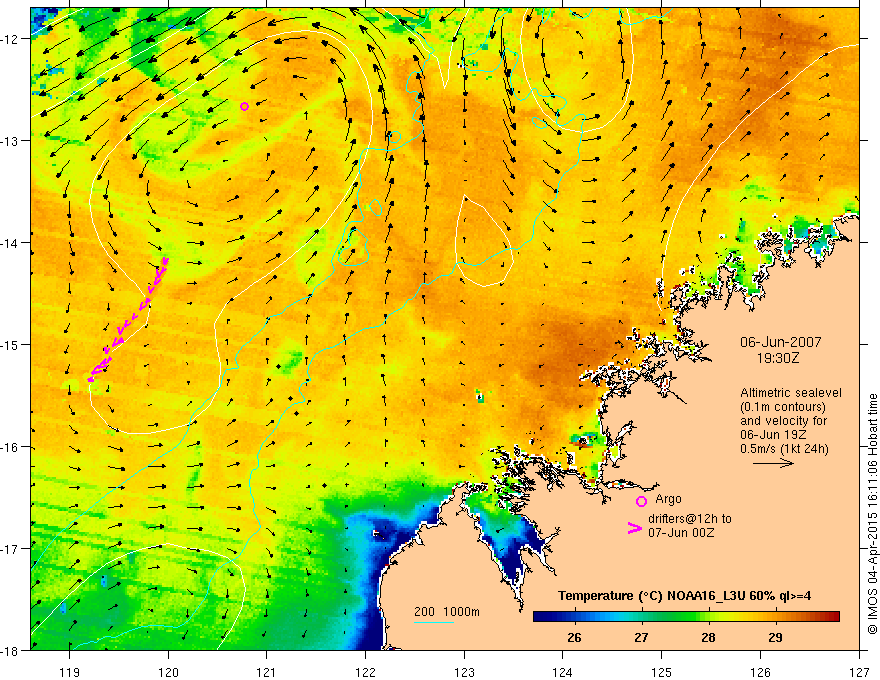
Task: Click the text '0.5m/s (1kt 24h)'
Action: pos(784,449)
